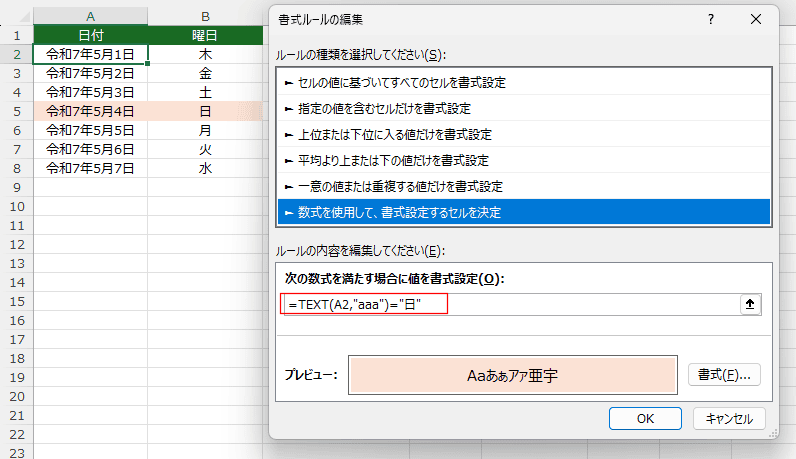Open format settings with 書式(F)... button
Viewport: 796px width, 459px height.
(724, 375)
